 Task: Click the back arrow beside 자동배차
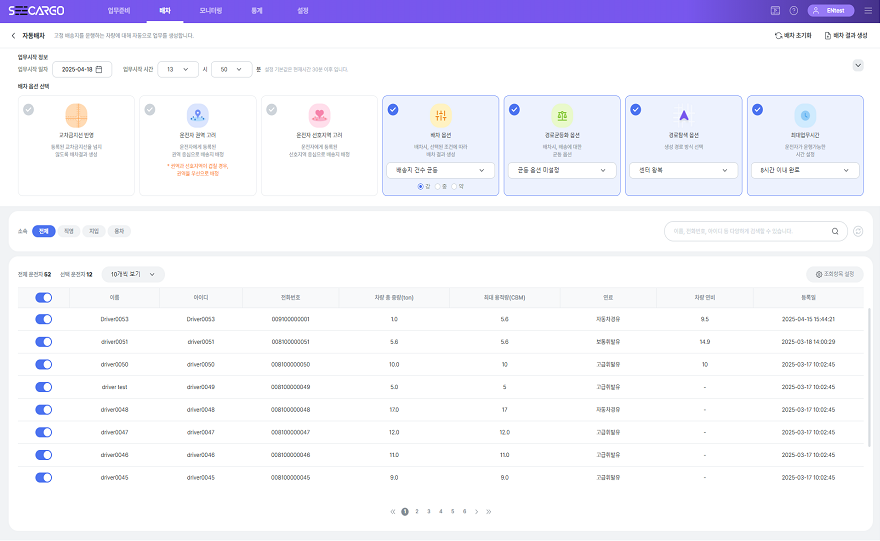click(13, 35)
